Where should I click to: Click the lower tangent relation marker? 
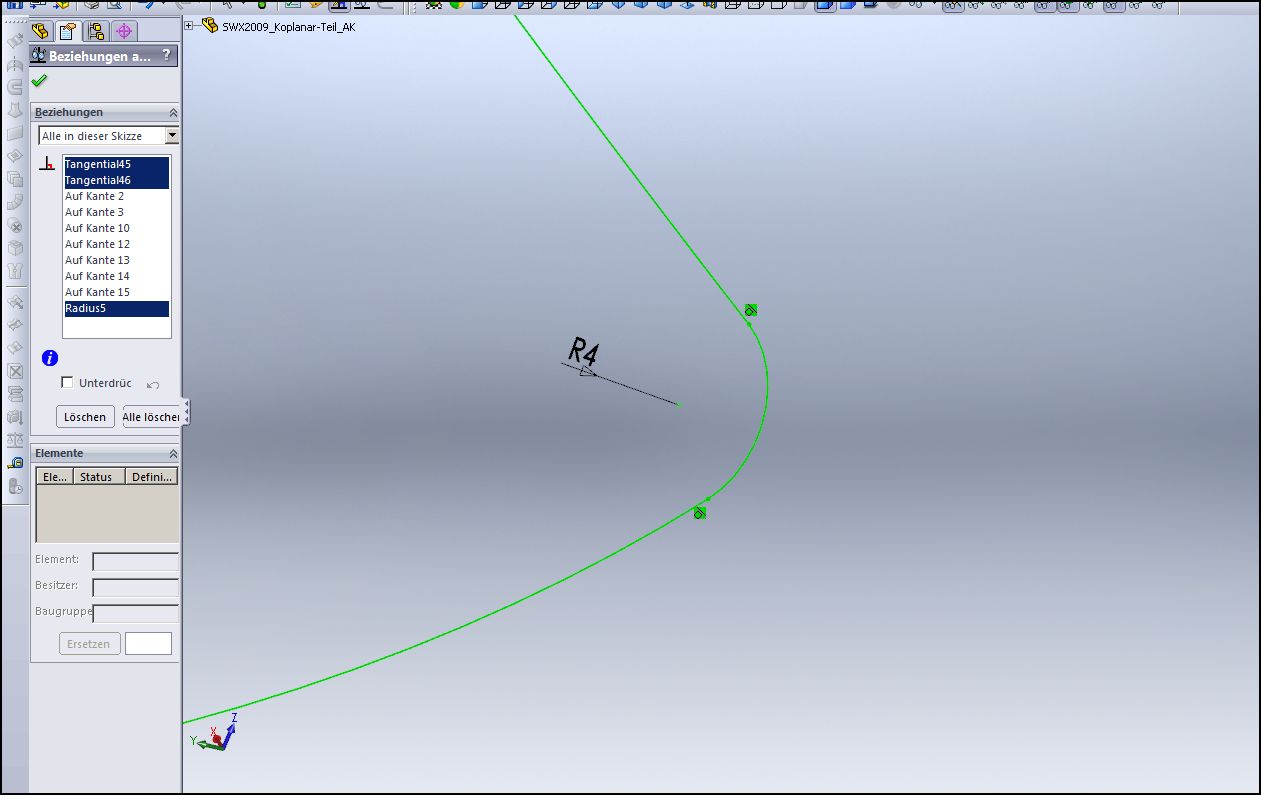pyautogui.click(x=700, y=513)
